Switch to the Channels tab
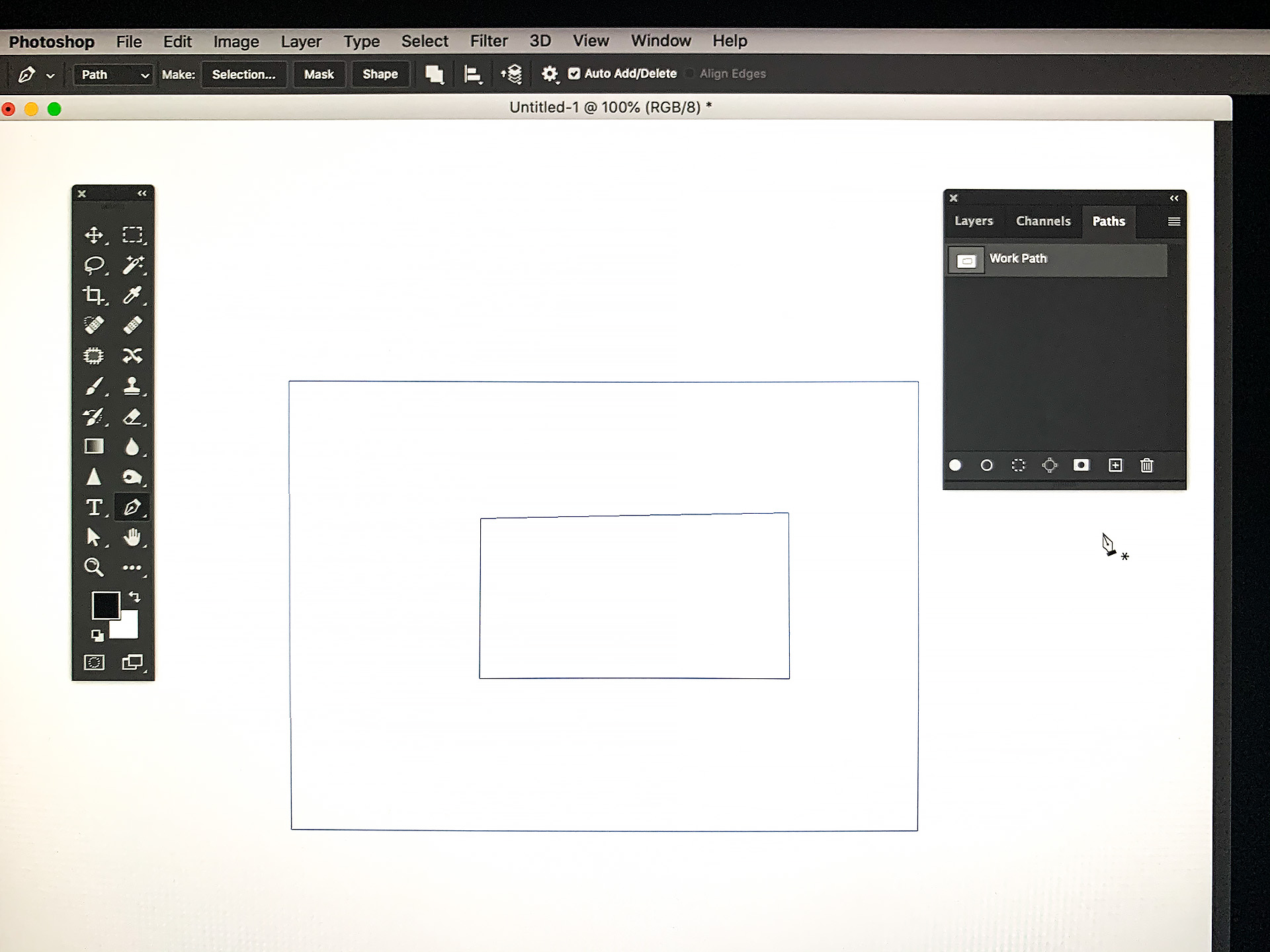This screenshot has width=1270, height=952. coord(1042,221)
